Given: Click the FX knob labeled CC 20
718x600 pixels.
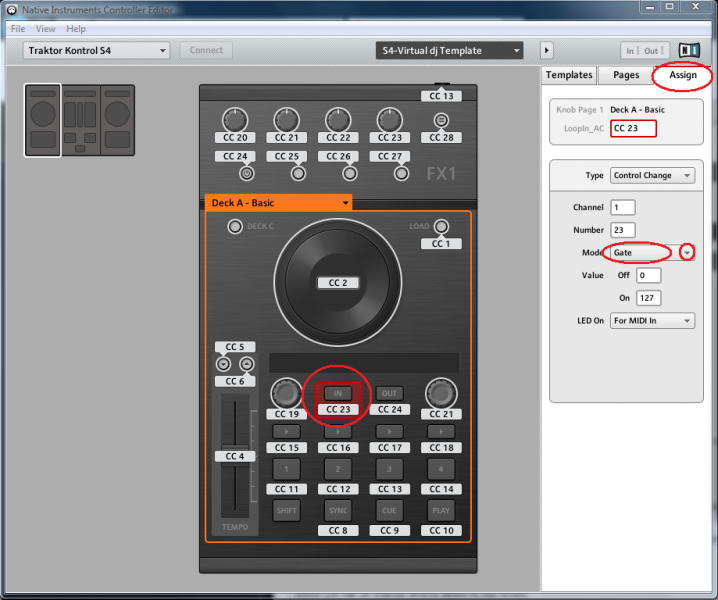Looking at the screenshot, I should [x=235, y=120].
